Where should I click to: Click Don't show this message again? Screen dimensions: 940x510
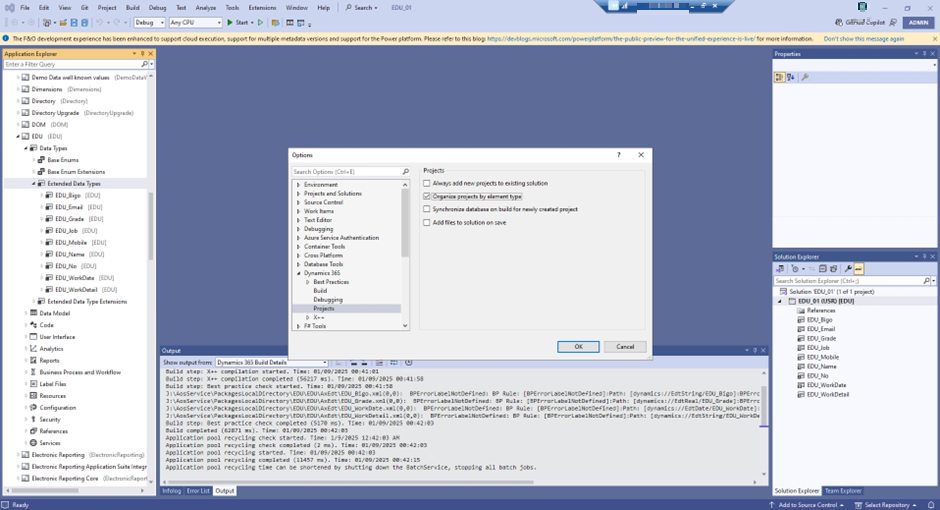(x=863, y=38)
